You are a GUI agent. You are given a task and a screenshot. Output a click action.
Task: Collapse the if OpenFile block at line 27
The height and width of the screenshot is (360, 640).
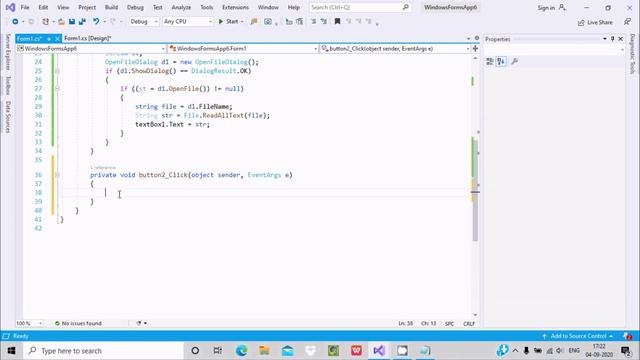click(57, 89)
